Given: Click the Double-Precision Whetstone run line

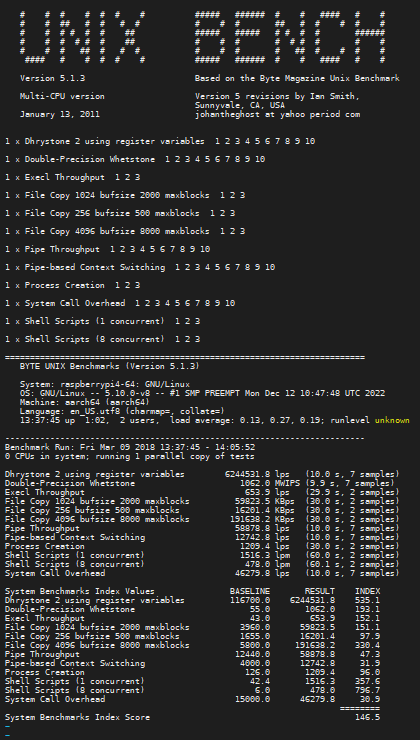Looking at the screenshot, I should click(135, 159).
